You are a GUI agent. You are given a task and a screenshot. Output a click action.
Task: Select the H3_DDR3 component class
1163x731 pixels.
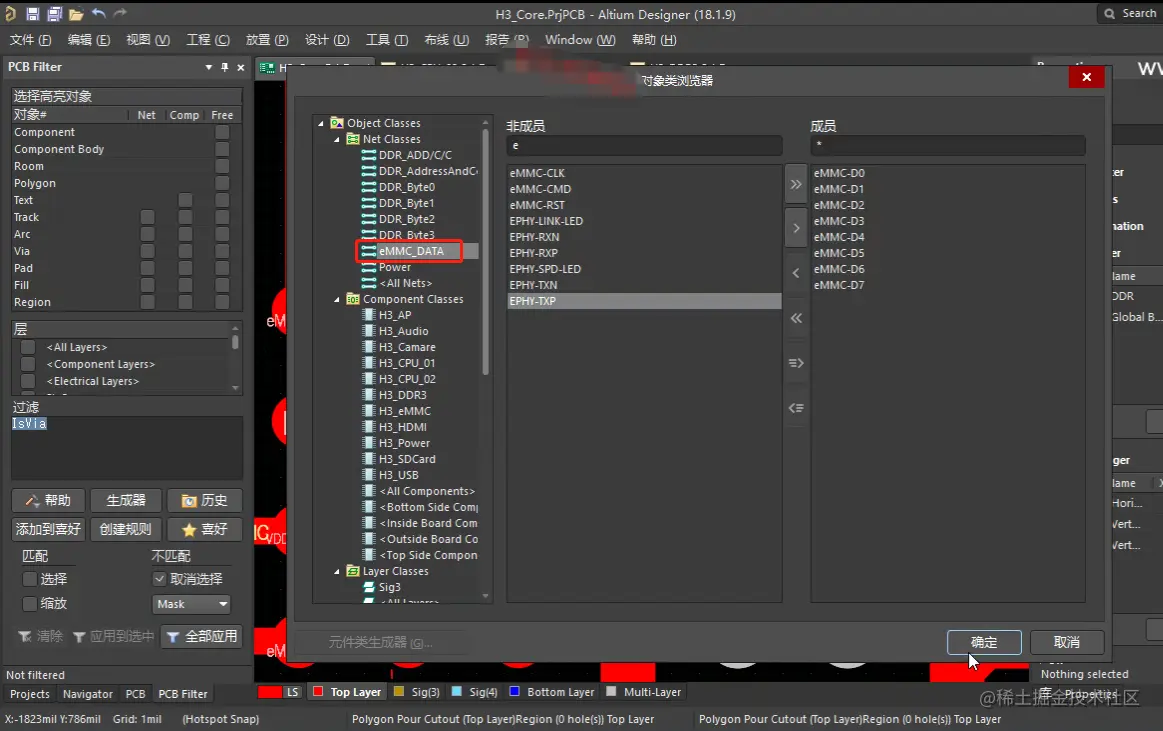click(403, 395)
